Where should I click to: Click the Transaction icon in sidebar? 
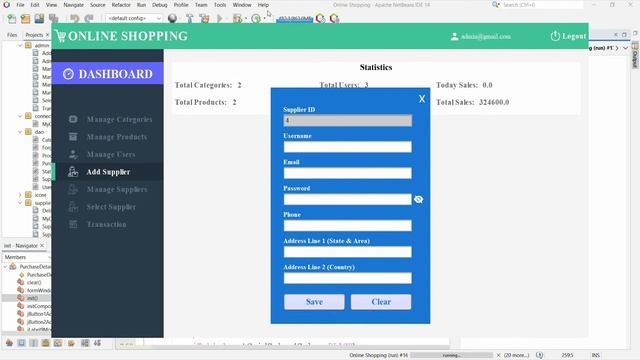point(73,224)
